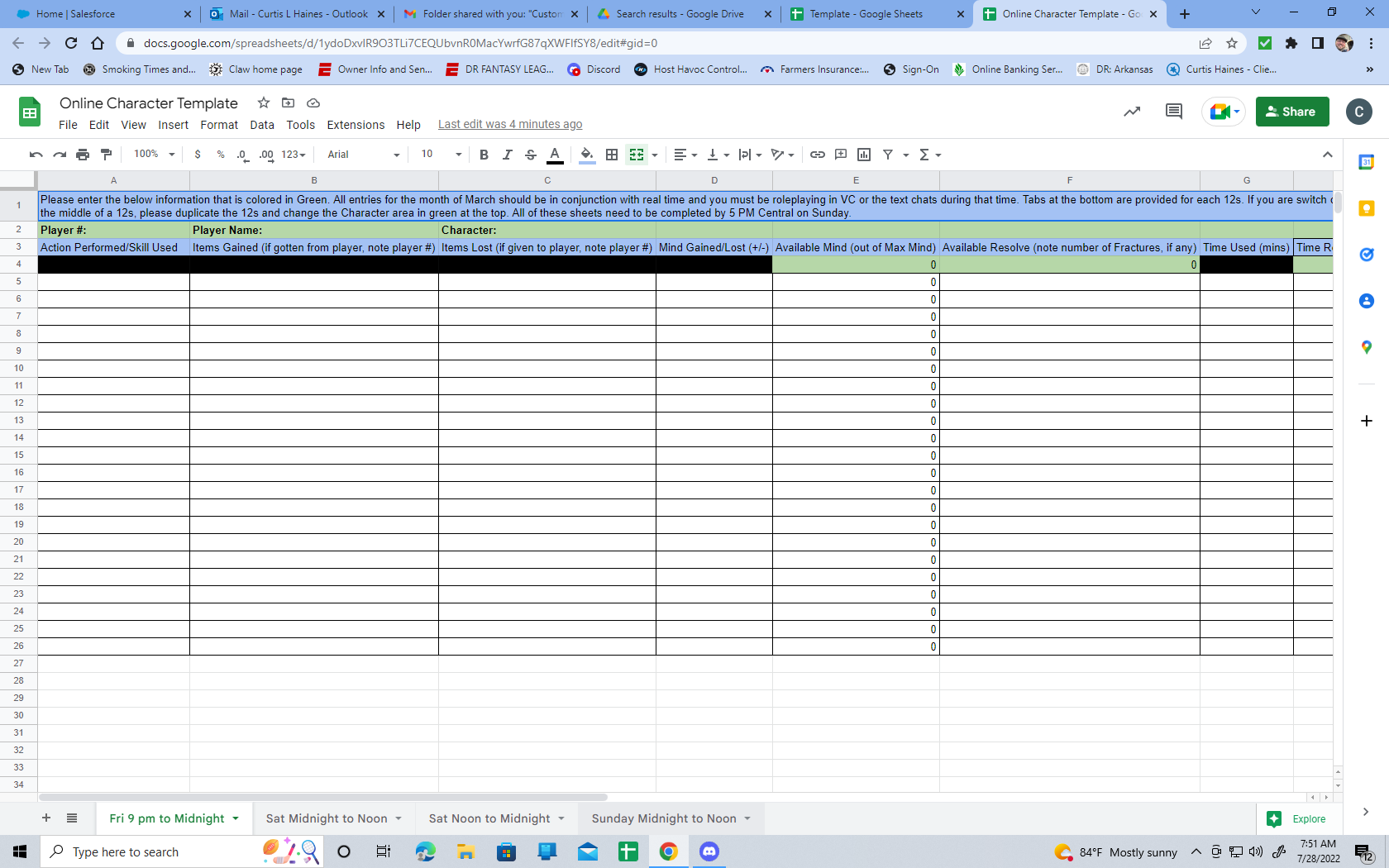Image resolution: width=1389 pixels, height=868 pixels.
Task: Click the Move document folder icon
Action: (x=289, y=103)
